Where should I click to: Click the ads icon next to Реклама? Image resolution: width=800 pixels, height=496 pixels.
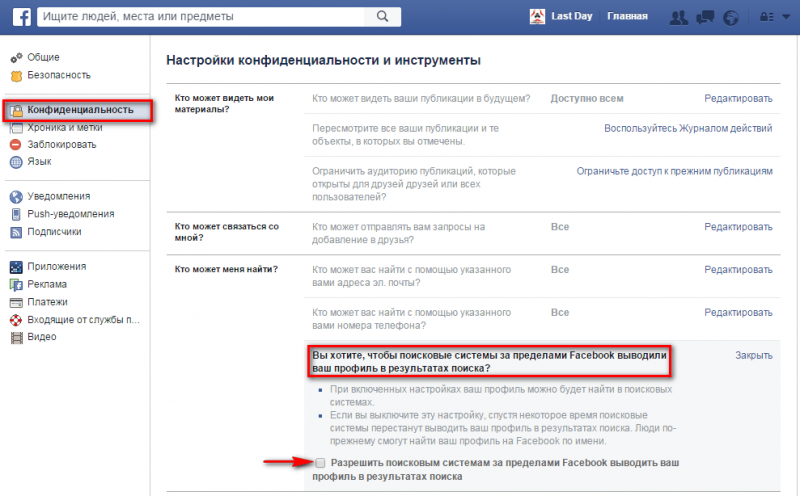[16, 284]
